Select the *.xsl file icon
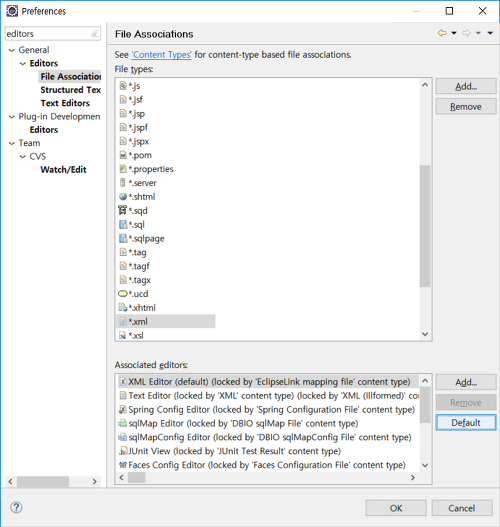500x527 pixels. coord(123,335)
